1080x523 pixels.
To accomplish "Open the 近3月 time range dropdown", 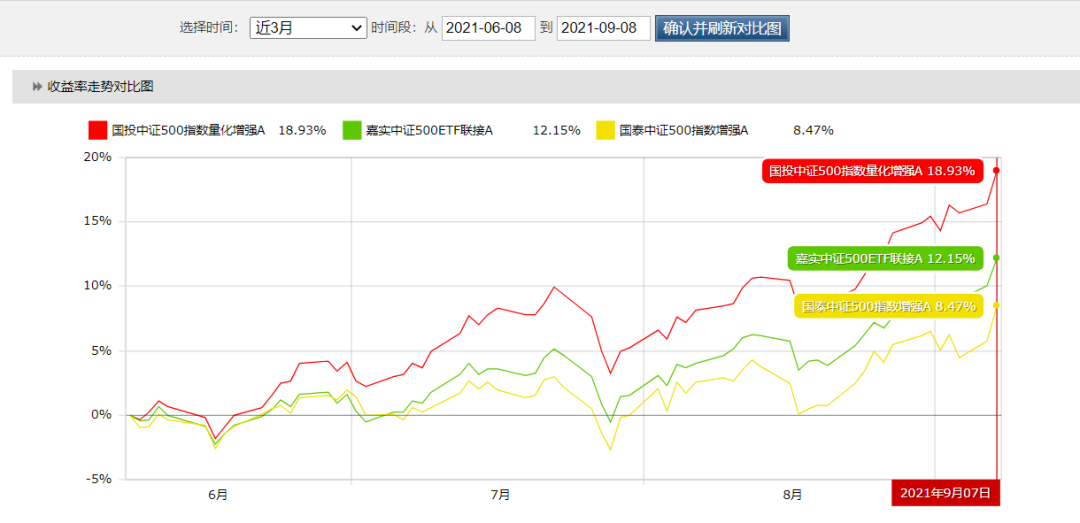I will click(308, 28).
